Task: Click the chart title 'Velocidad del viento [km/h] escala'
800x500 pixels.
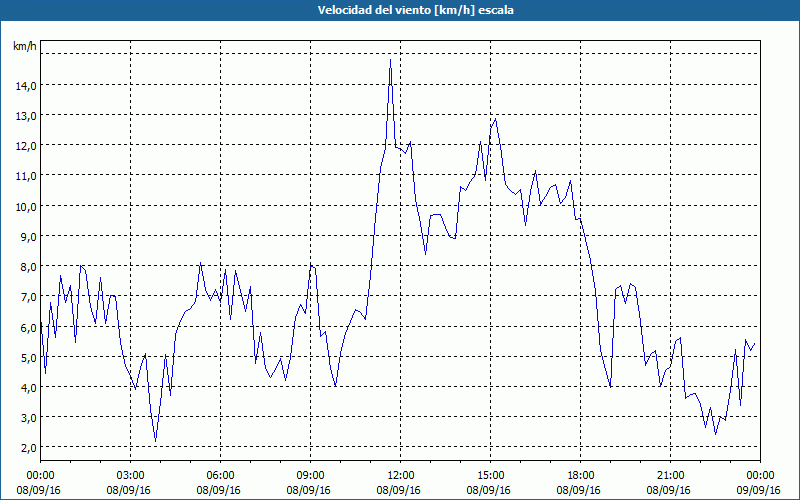Action: pos(415,10)
